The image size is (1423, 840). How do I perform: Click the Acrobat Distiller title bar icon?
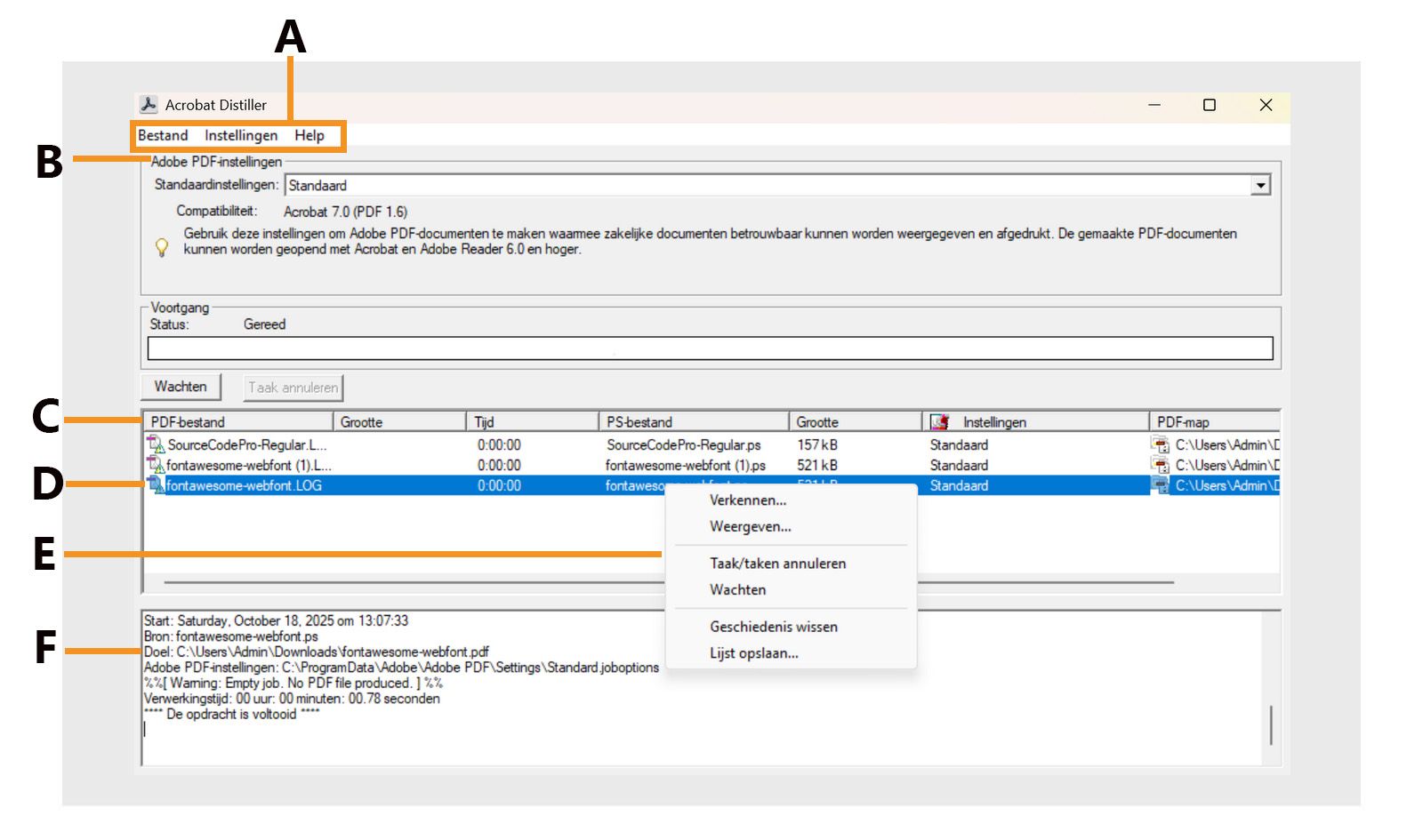tap(149, 104)
